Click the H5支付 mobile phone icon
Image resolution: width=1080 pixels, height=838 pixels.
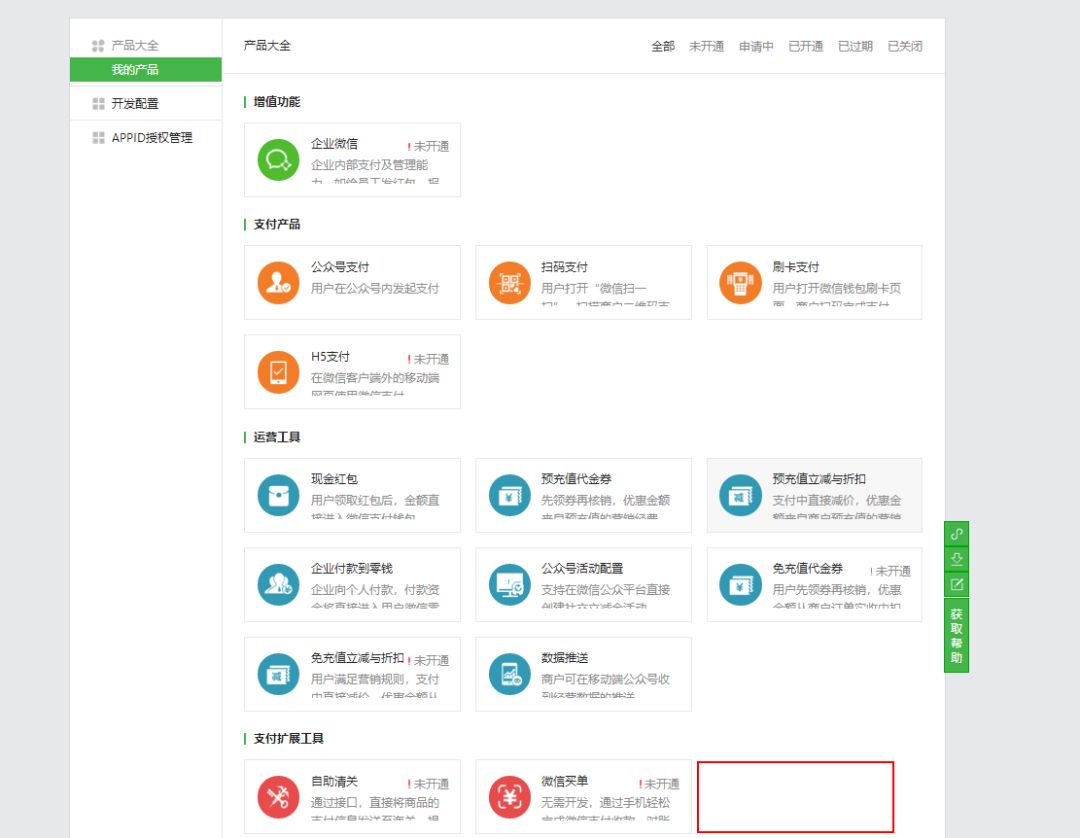pos(278,372)
